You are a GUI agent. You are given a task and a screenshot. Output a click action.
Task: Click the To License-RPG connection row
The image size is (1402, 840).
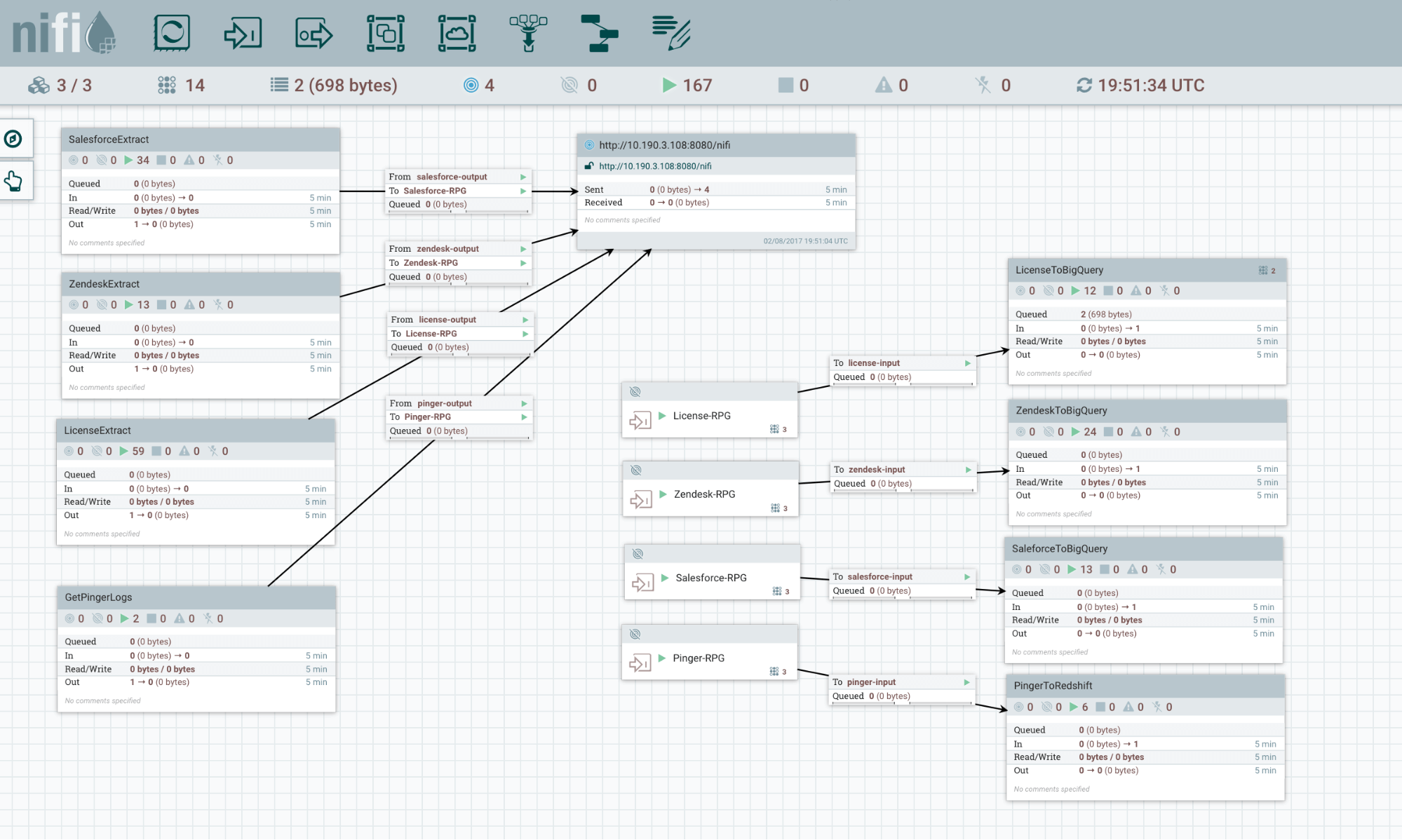pos(460,334)
